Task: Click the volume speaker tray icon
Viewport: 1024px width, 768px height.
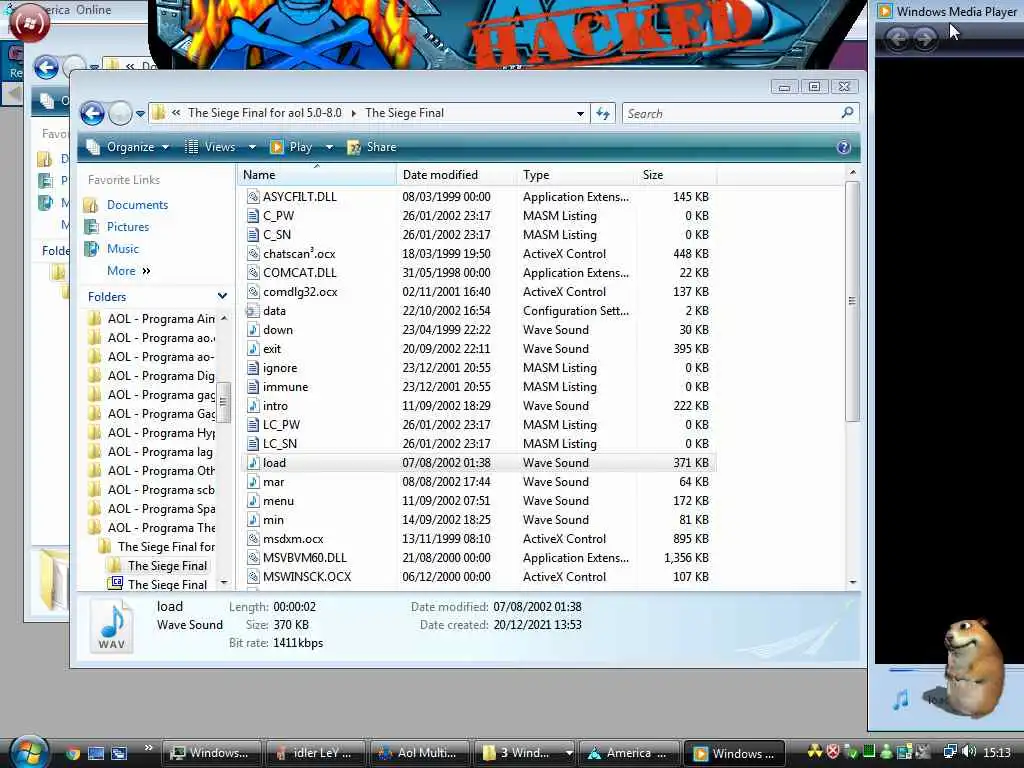Action: click(x=969, y=752)
